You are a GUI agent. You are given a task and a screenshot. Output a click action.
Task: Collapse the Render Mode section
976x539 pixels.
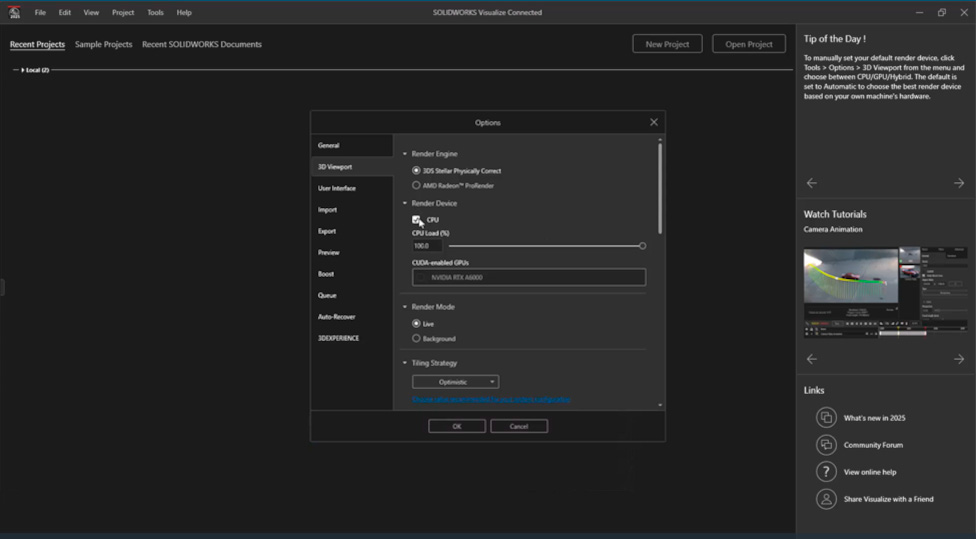pos(405,307)
